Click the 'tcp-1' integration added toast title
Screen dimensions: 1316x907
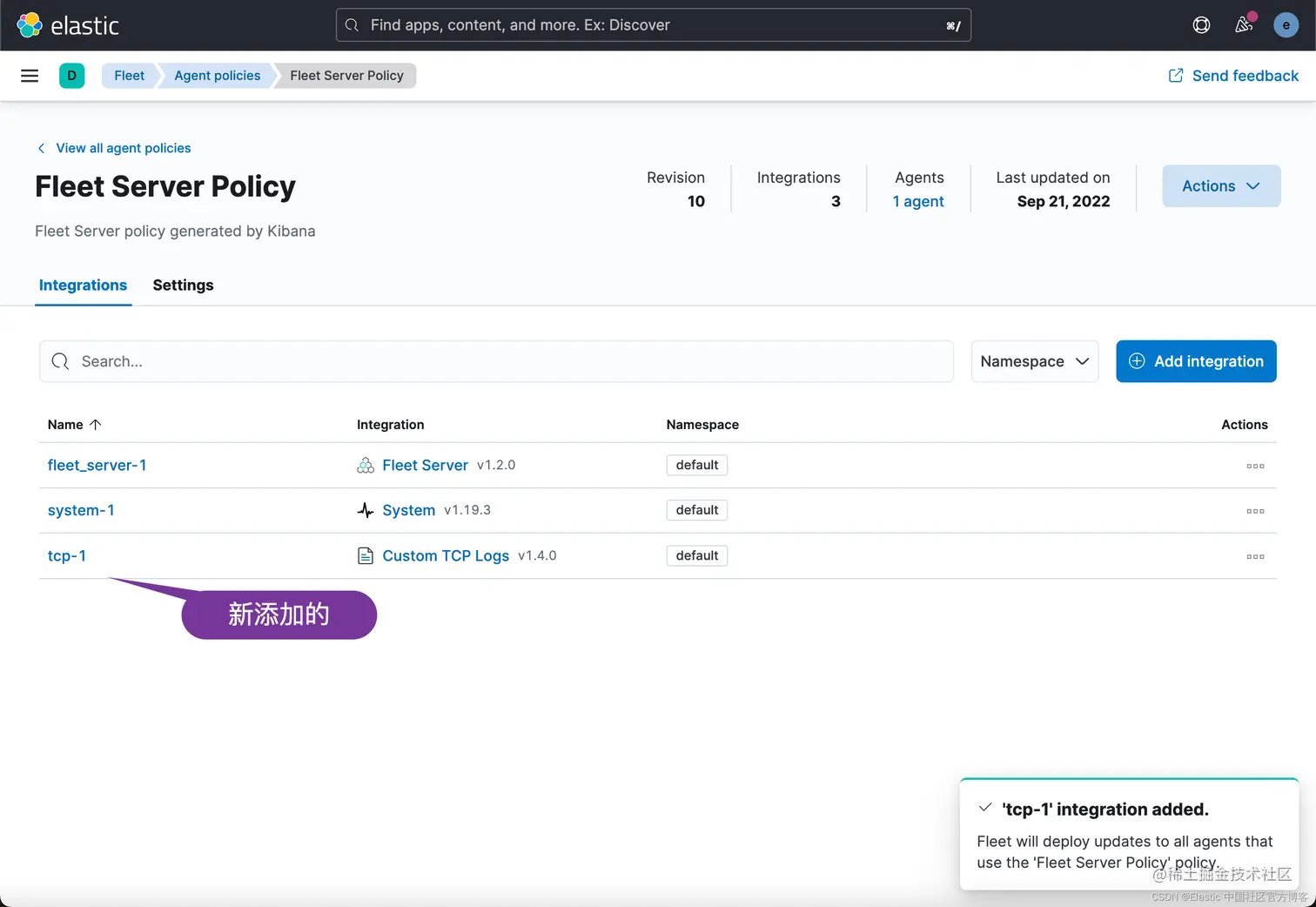click(x=1105, y=810)
